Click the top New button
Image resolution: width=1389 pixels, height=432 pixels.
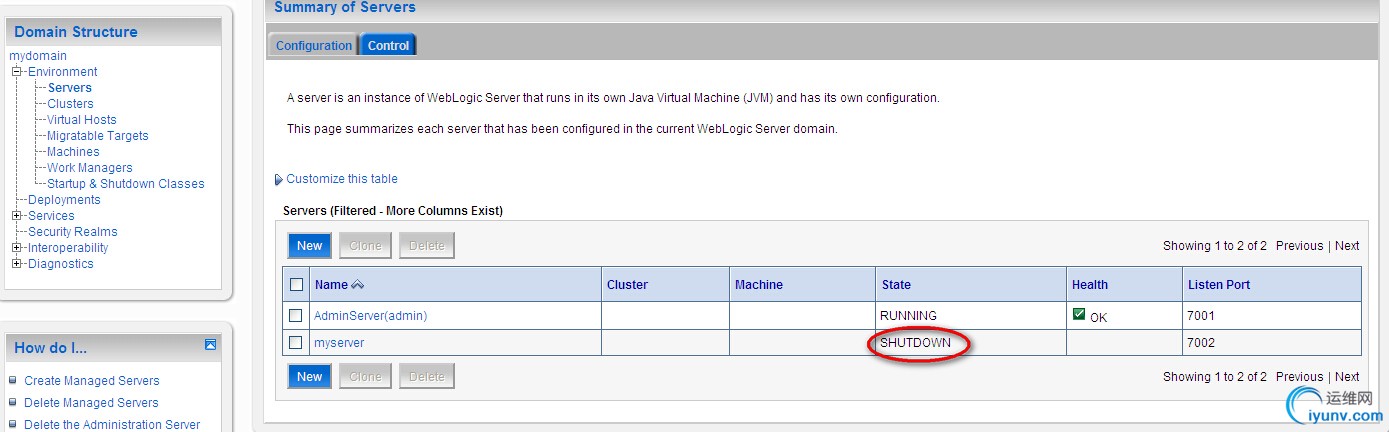pyautogui.click(x=310, y=245)
